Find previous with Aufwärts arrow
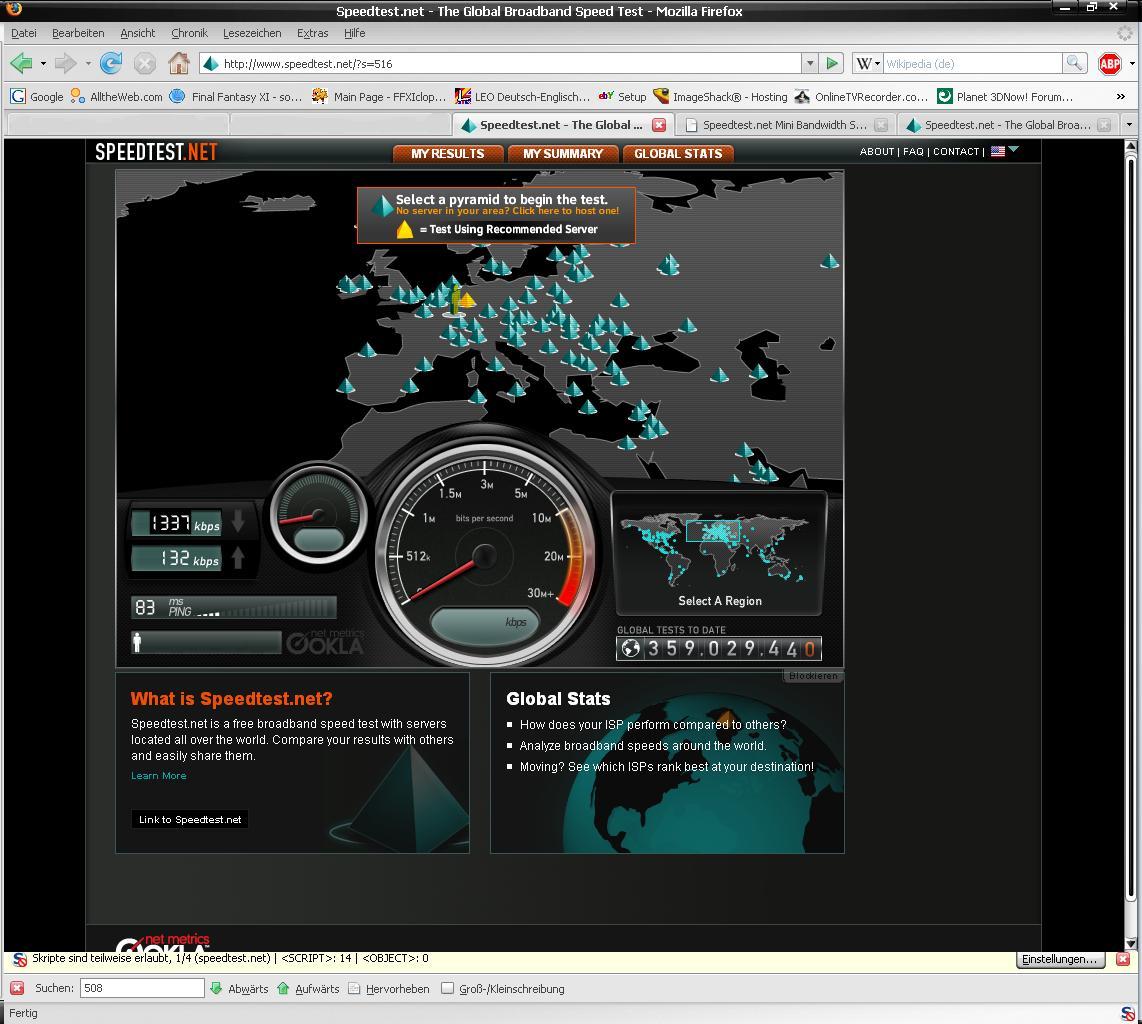 pyautogui.click(x=308, y=988)
